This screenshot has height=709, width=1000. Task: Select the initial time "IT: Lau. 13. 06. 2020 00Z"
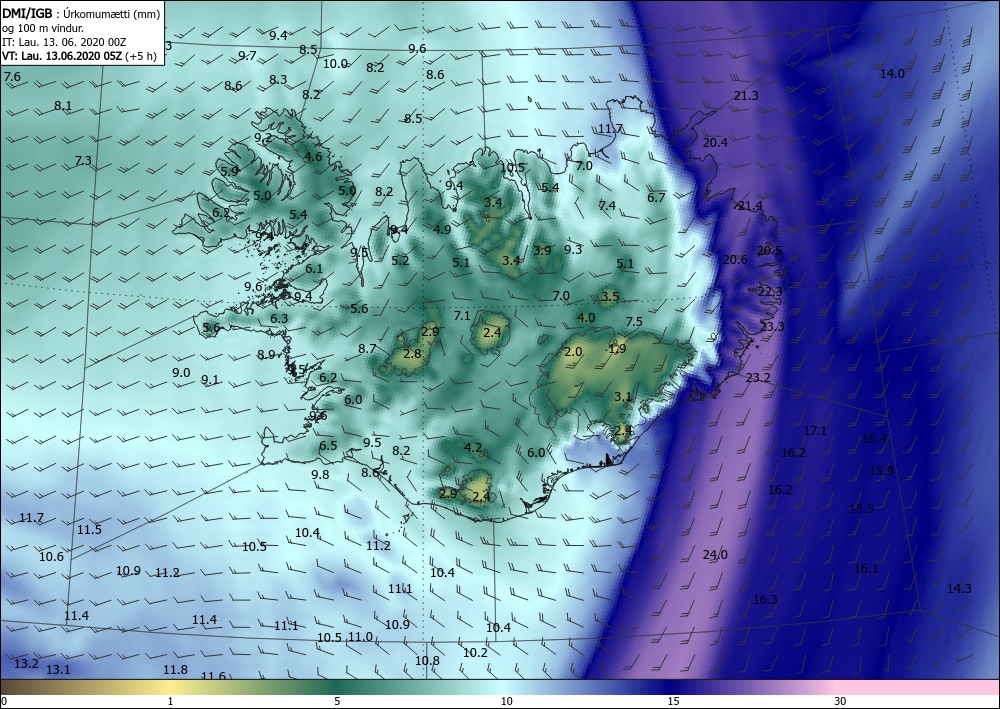(64, 42)
